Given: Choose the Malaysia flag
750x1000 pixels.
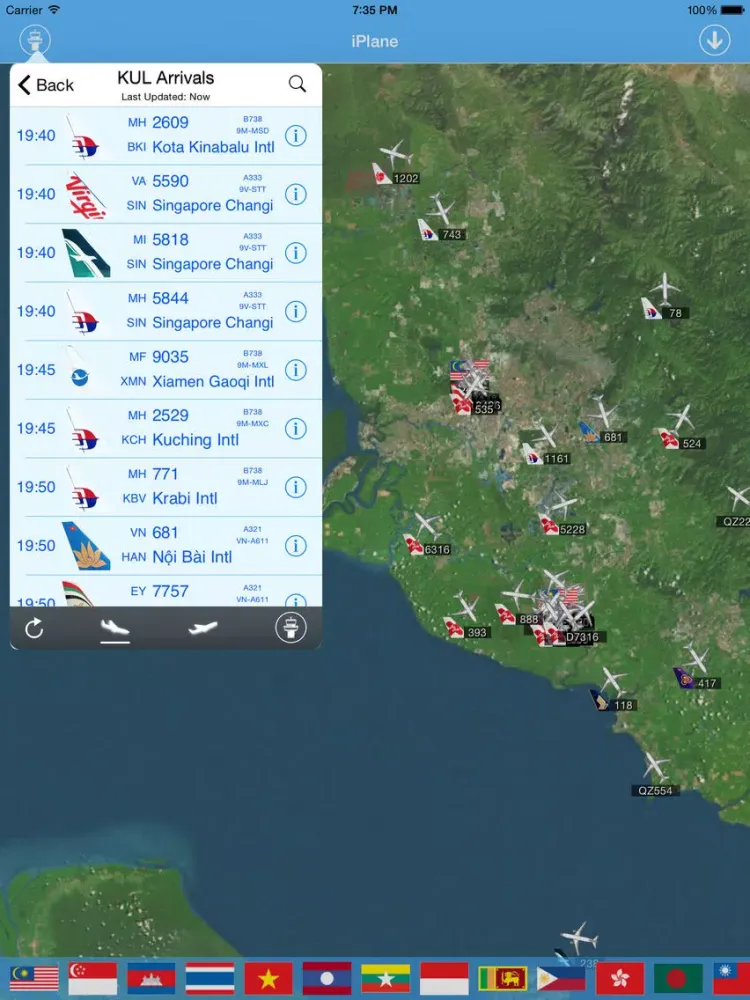Looking at the screenshot, I should coord(34,978).
